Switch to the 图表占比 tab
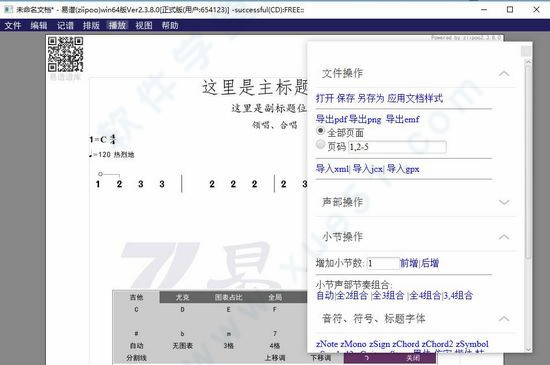Image resolution: width=550 pixels, height=365 pixels. click(x=228, y=297)
